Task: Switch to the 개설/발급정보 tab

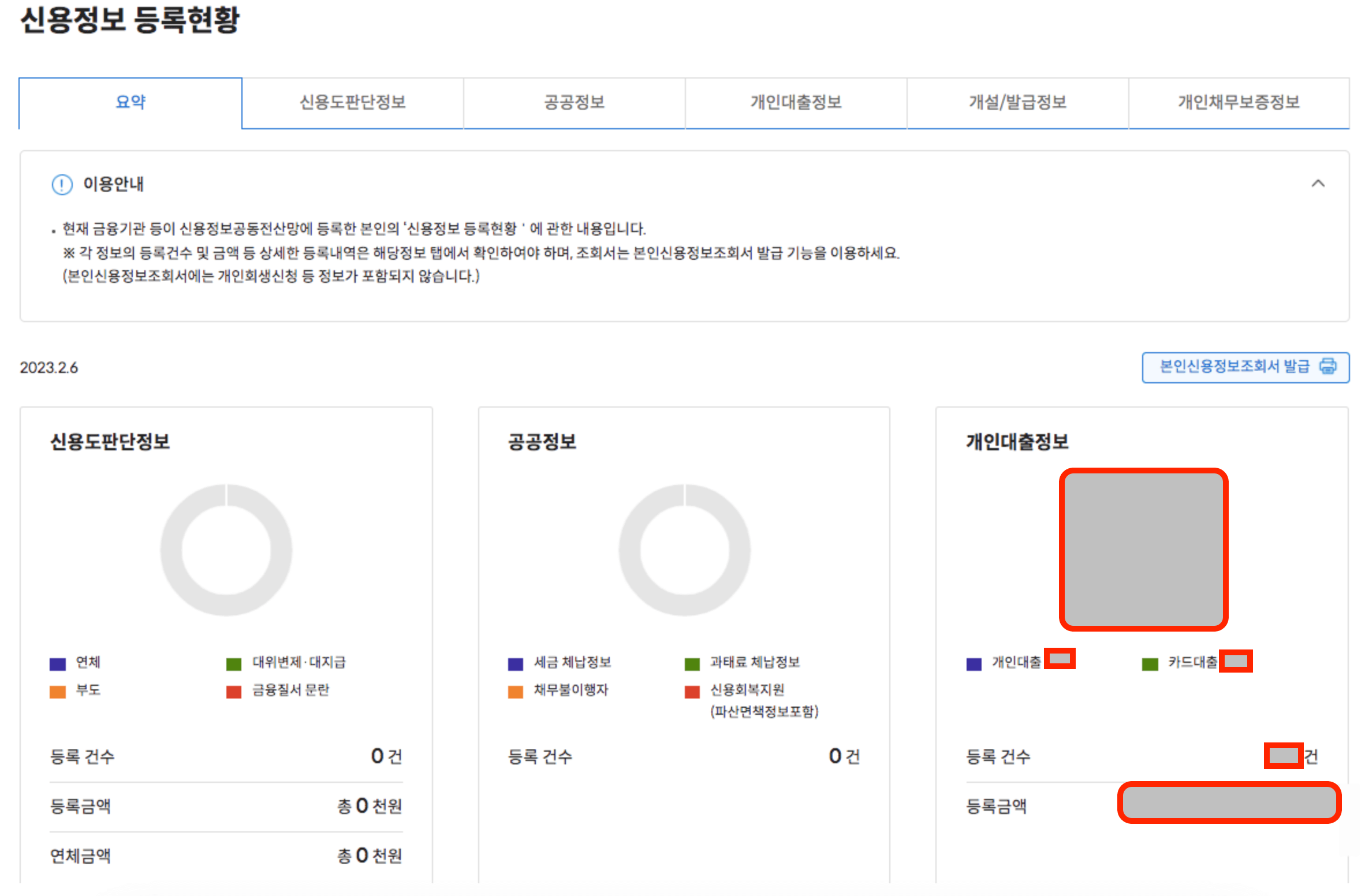Action: point(1017,103)
